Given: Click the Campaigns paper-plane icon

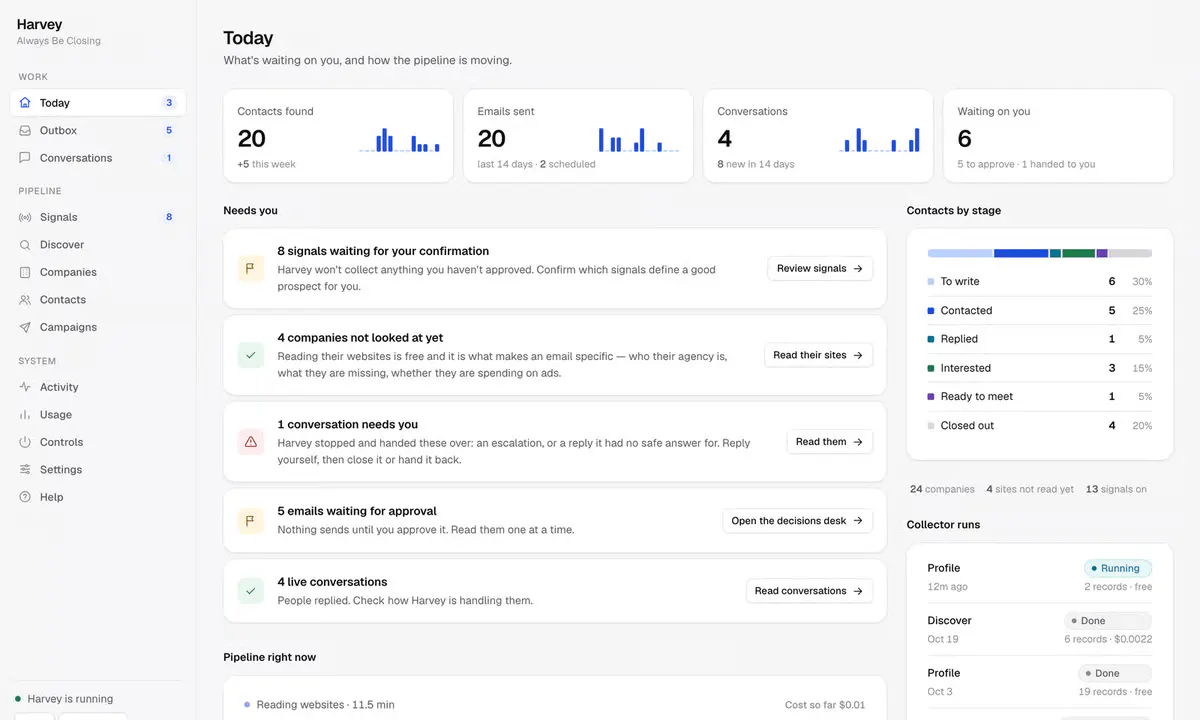Looking at the screenshot, I should click(x=25, y=327).
